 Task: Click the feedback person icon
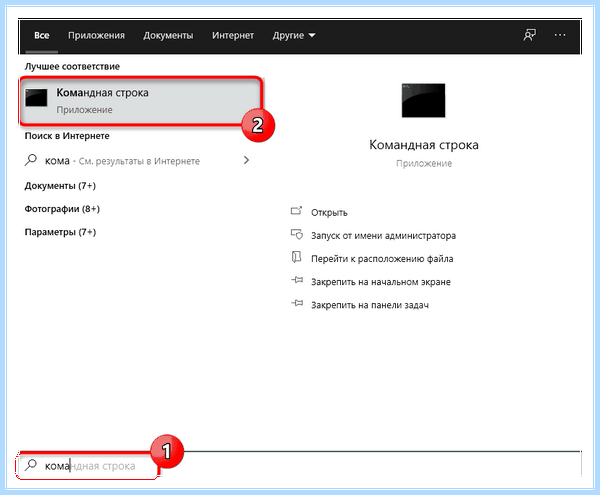pos(530,35)
